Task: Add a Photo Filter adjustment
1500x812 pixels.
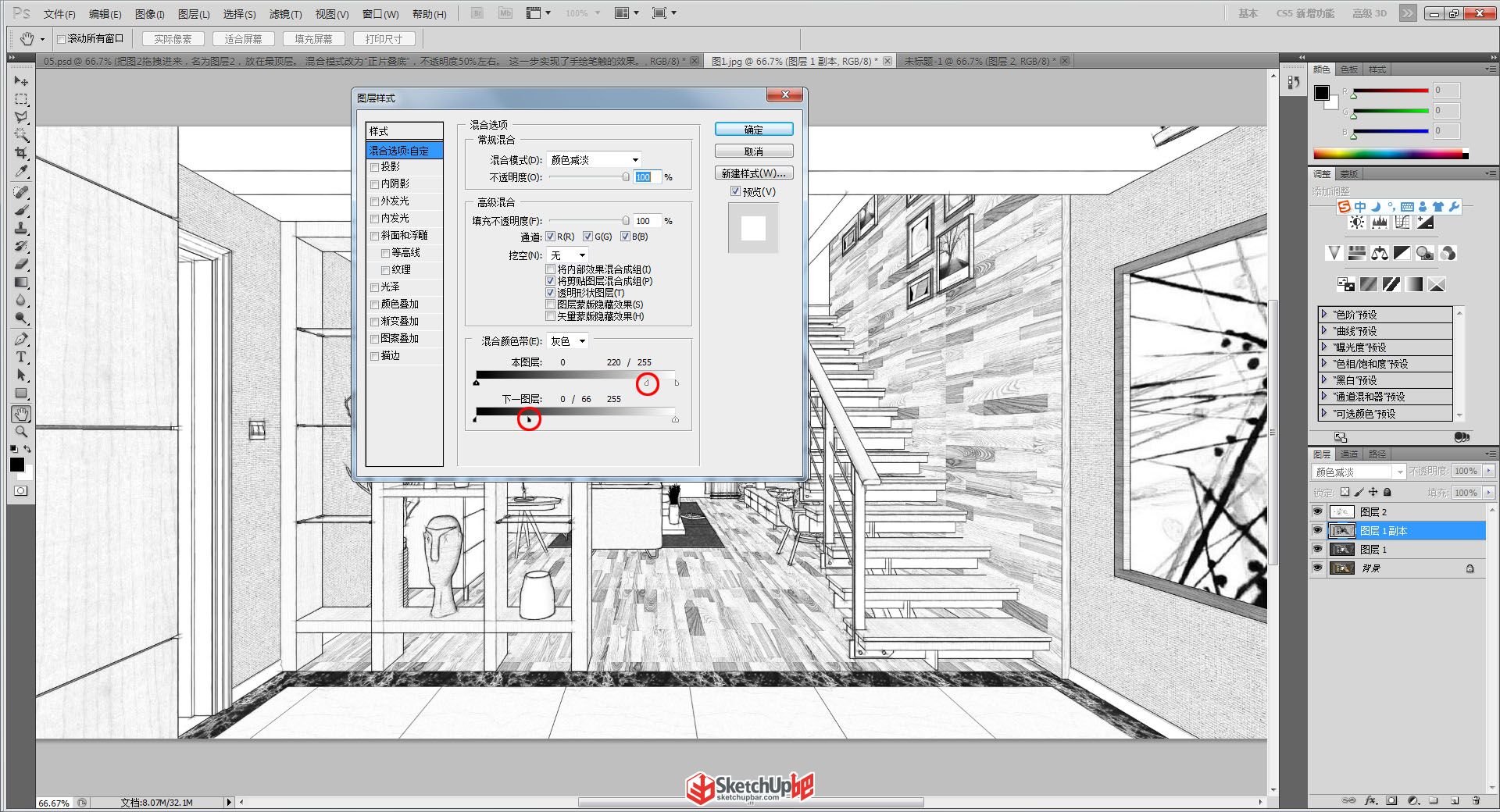Action: coord(1425,253)
